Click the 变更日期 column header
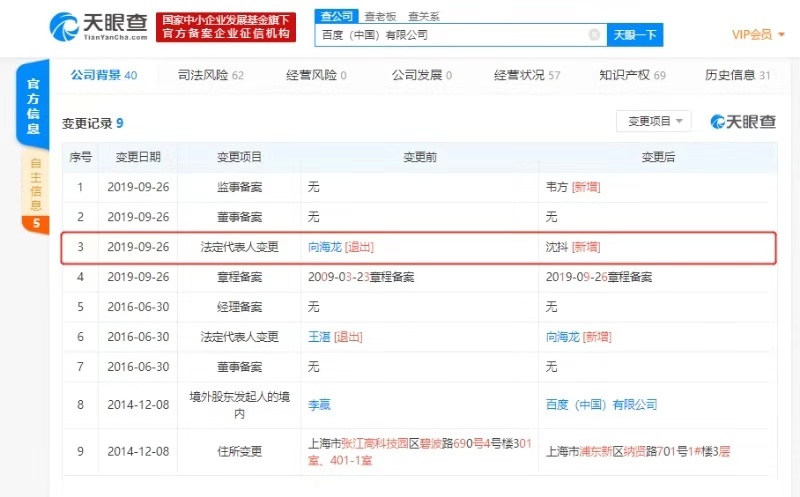The height and width of the screenshot is (497, 800). [x=138, y=157]
